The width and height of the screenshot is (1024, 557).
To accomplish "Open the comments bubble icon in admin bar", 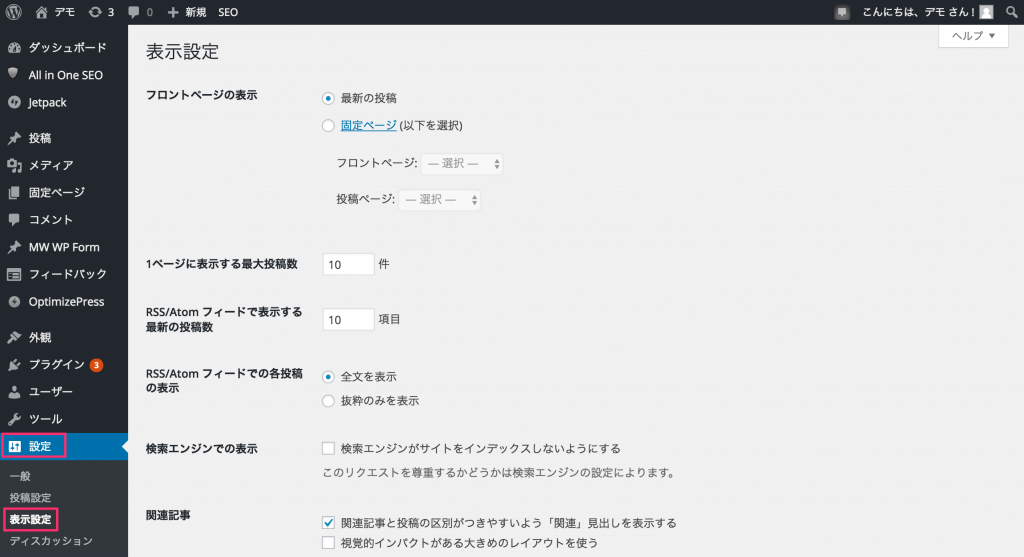I will coord(134,12).
